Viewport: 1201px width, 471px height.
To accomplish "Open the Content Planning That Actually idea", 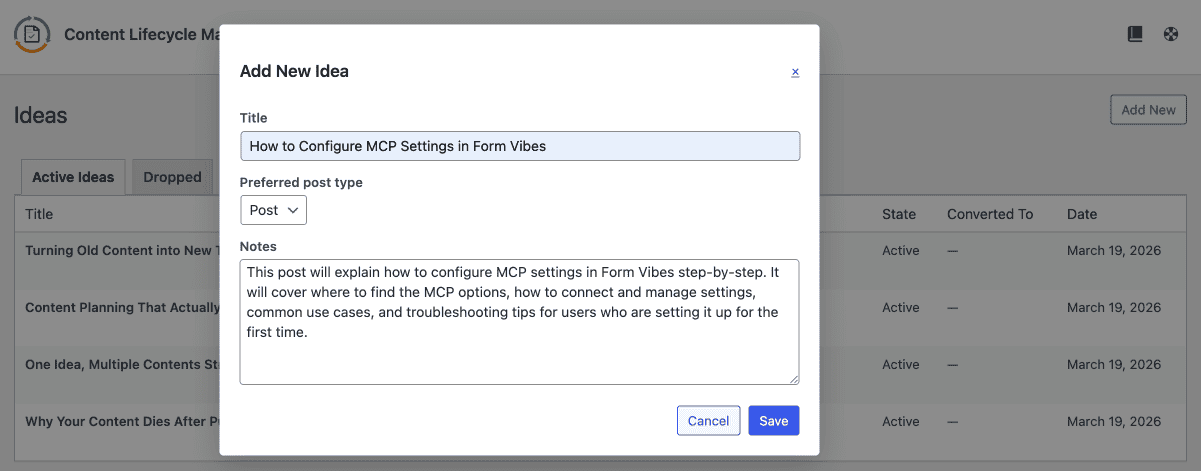I will click(121, 308).
